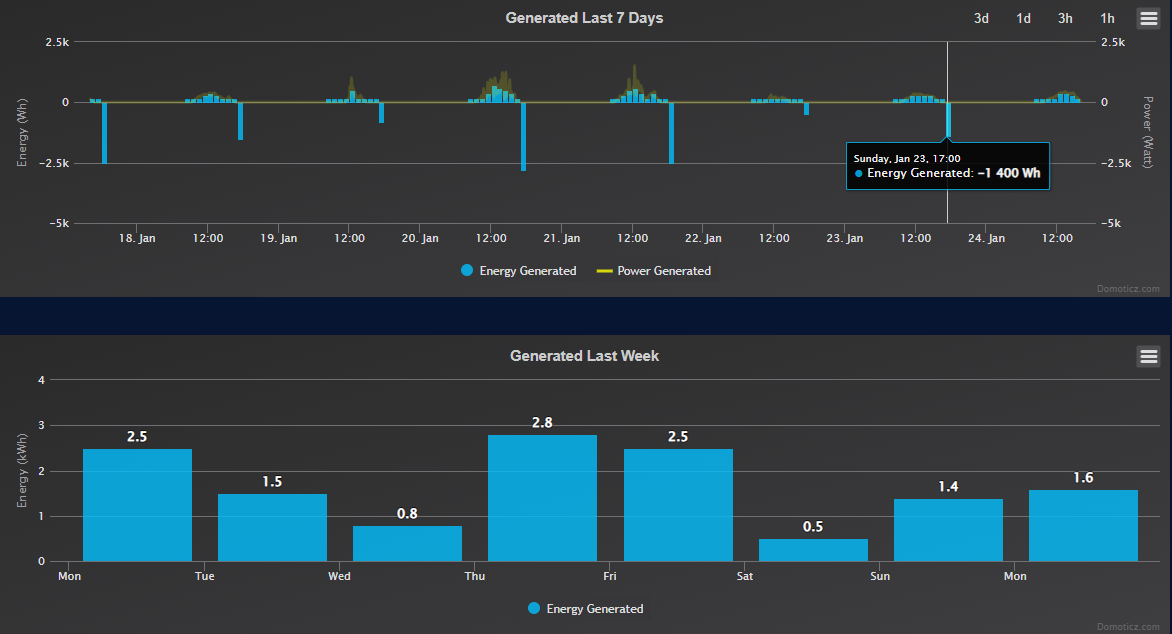Select the Friday bar valued 2.5

678,505
